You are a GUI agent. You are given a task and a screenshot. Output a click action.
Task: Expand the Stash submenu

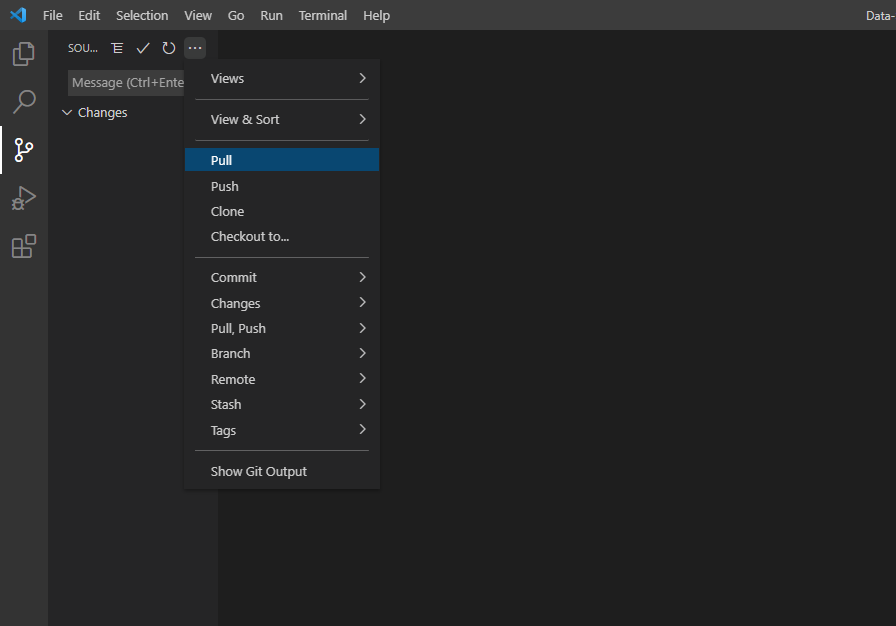282,404
